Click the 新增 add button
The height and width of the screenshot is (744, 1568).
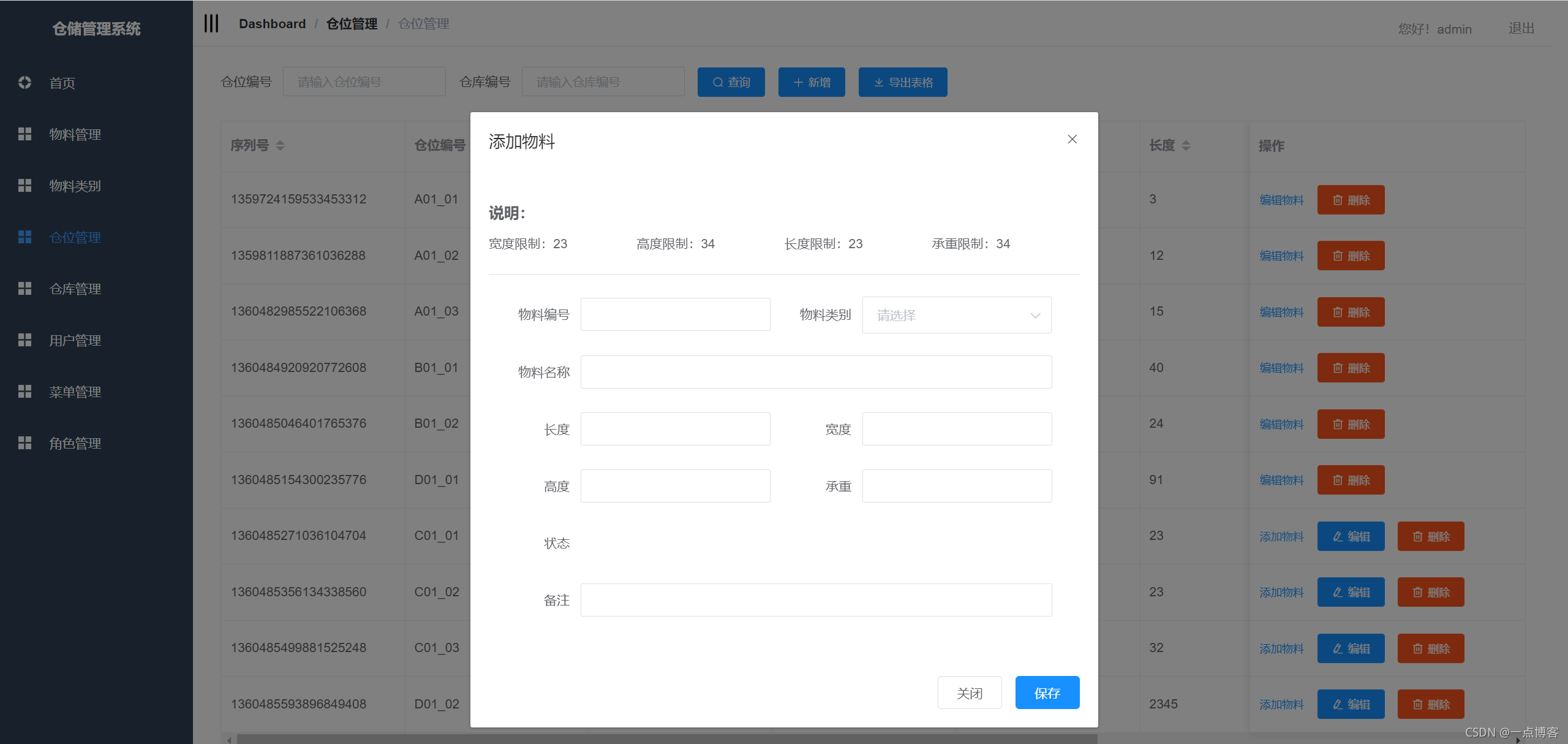[x=812, y=82]
